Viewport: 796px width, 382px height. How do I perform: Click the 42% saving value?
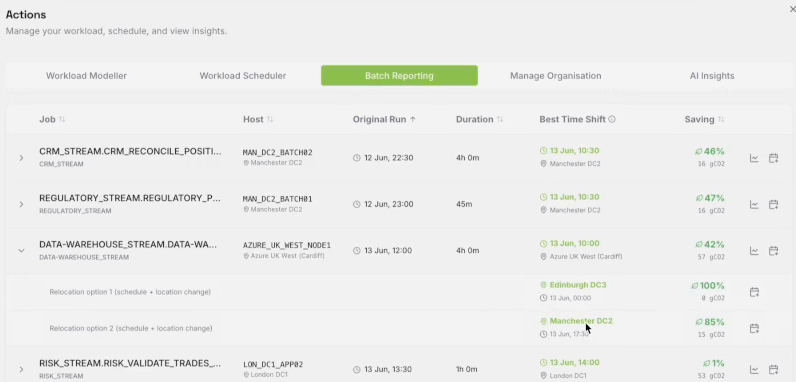pyautogui.click(x=714, y=244)
